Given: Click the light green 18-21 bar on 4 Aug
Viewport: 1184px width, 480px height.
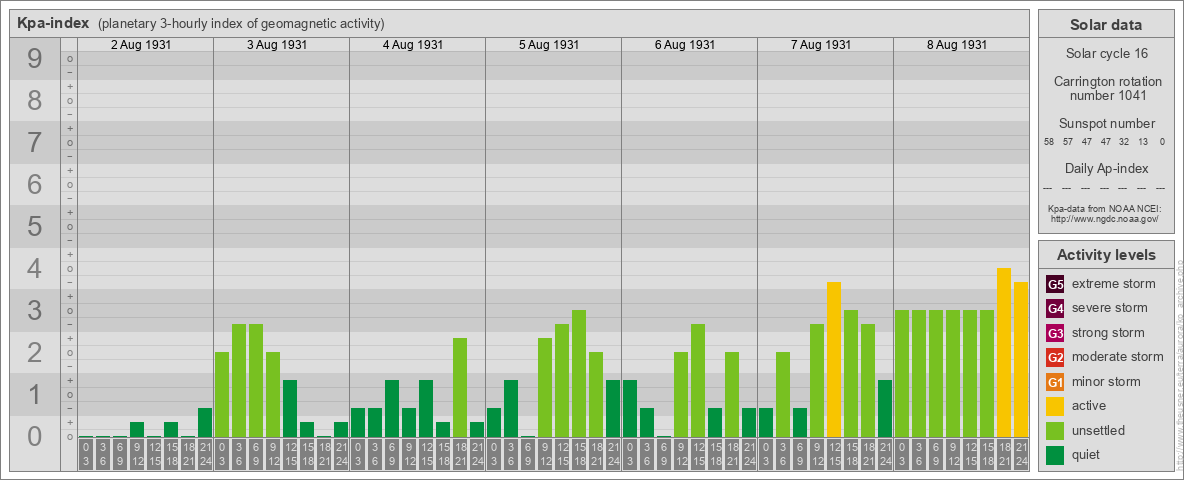Looking at the screenshot, I should [x=460, y=387].
